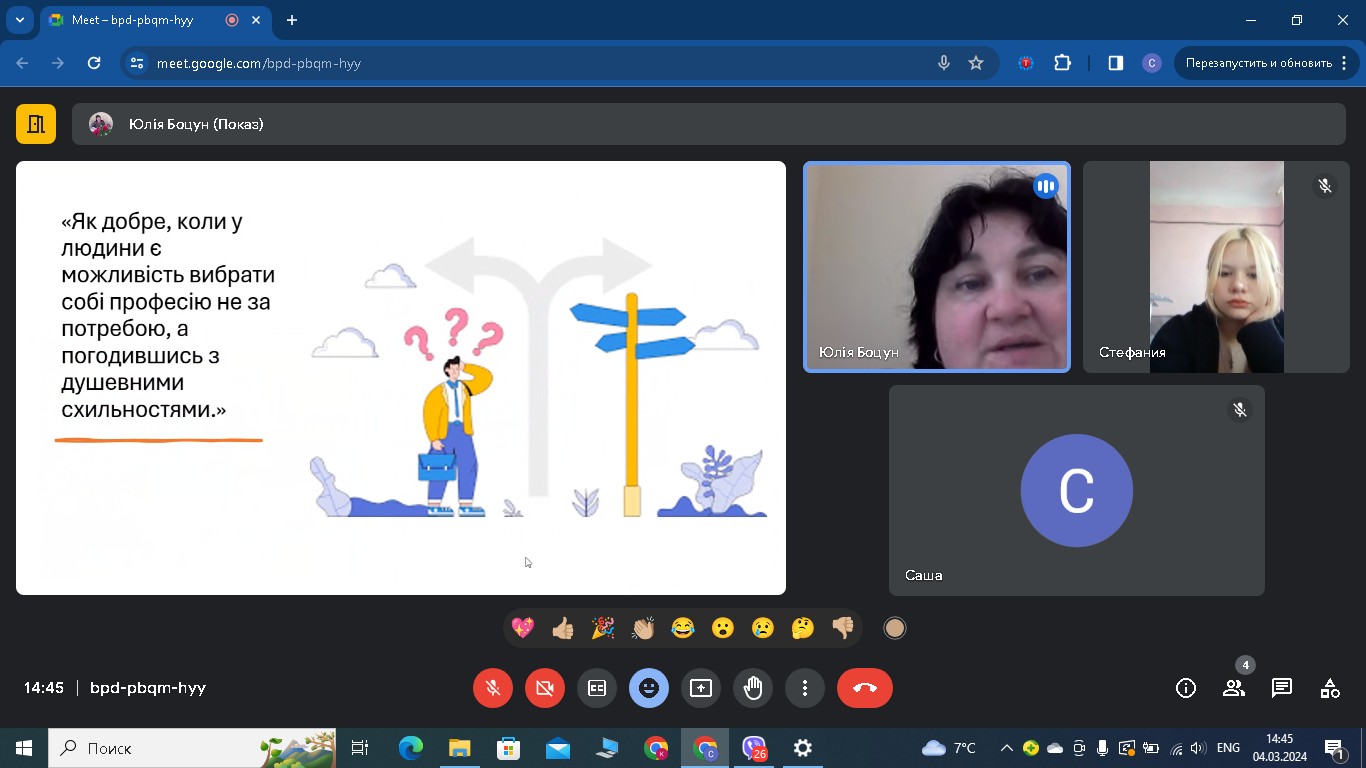Image resolution: width=1366 pixels, height=768 pixels.
Task: Click the red leave call button
Action: click(865, 688)
